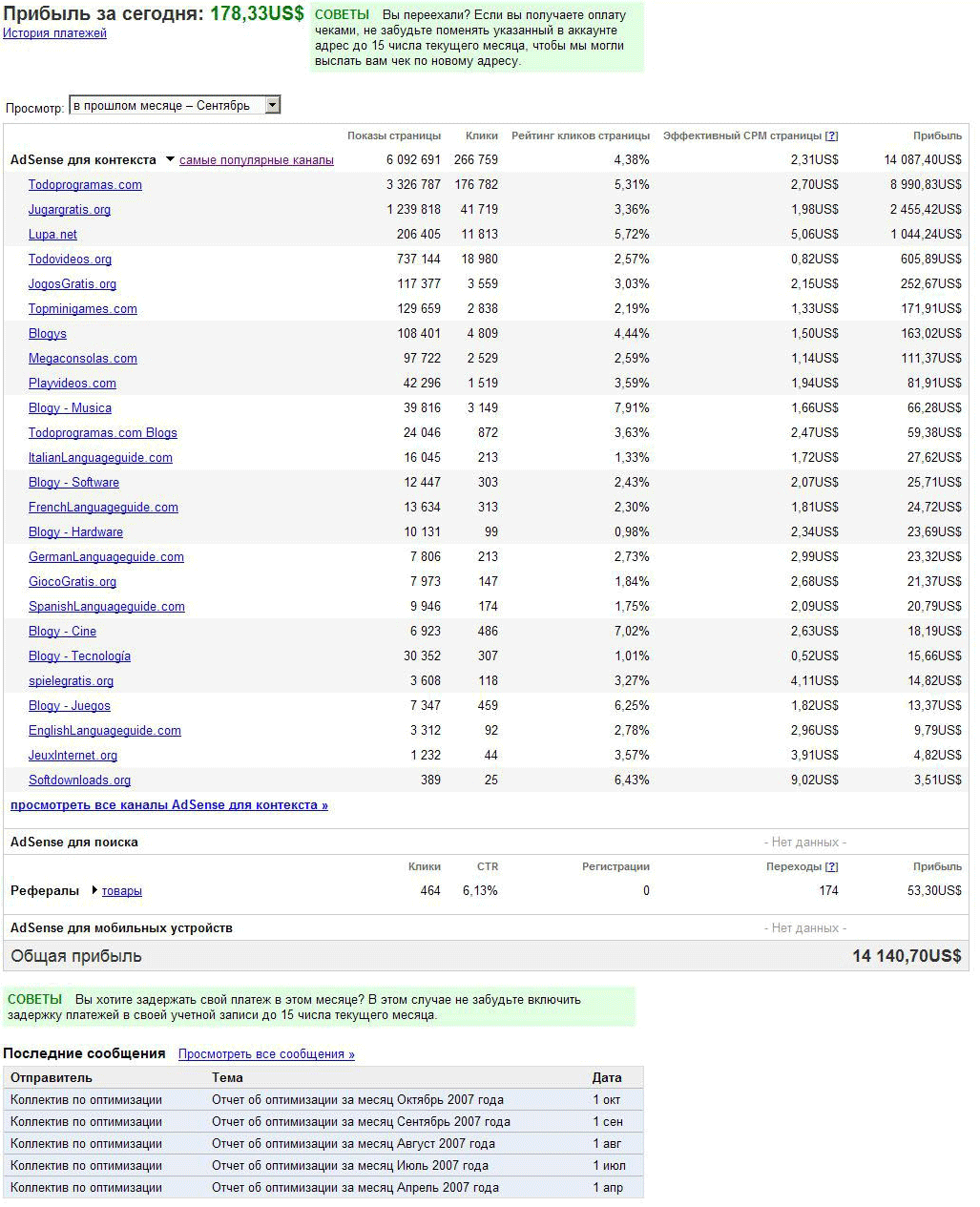This screenshot has width=980, height=1207.
Task: Open the Просмотр period dropdown
Action: (175, 105)
